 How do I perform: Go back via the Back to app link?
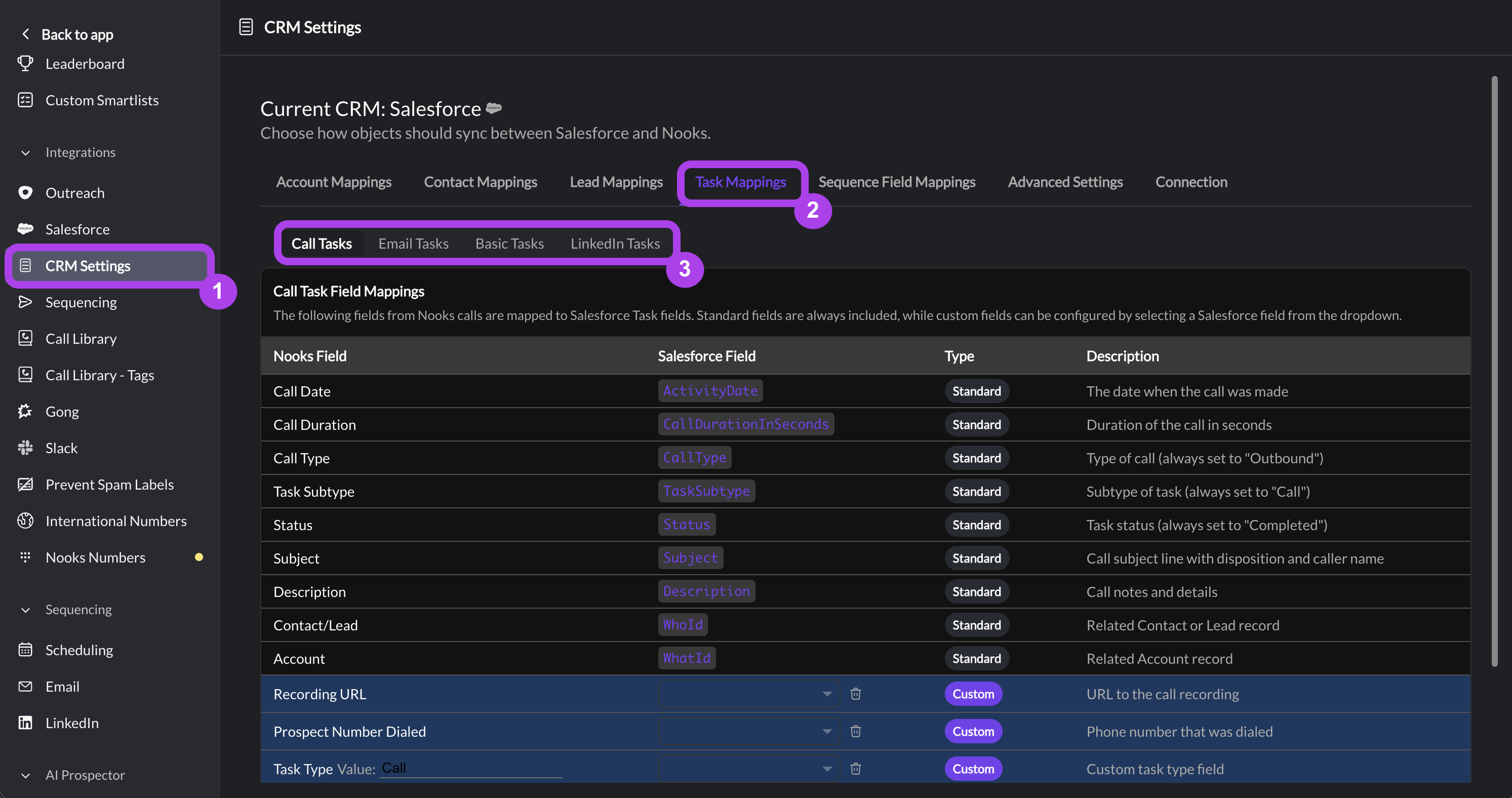77,34
